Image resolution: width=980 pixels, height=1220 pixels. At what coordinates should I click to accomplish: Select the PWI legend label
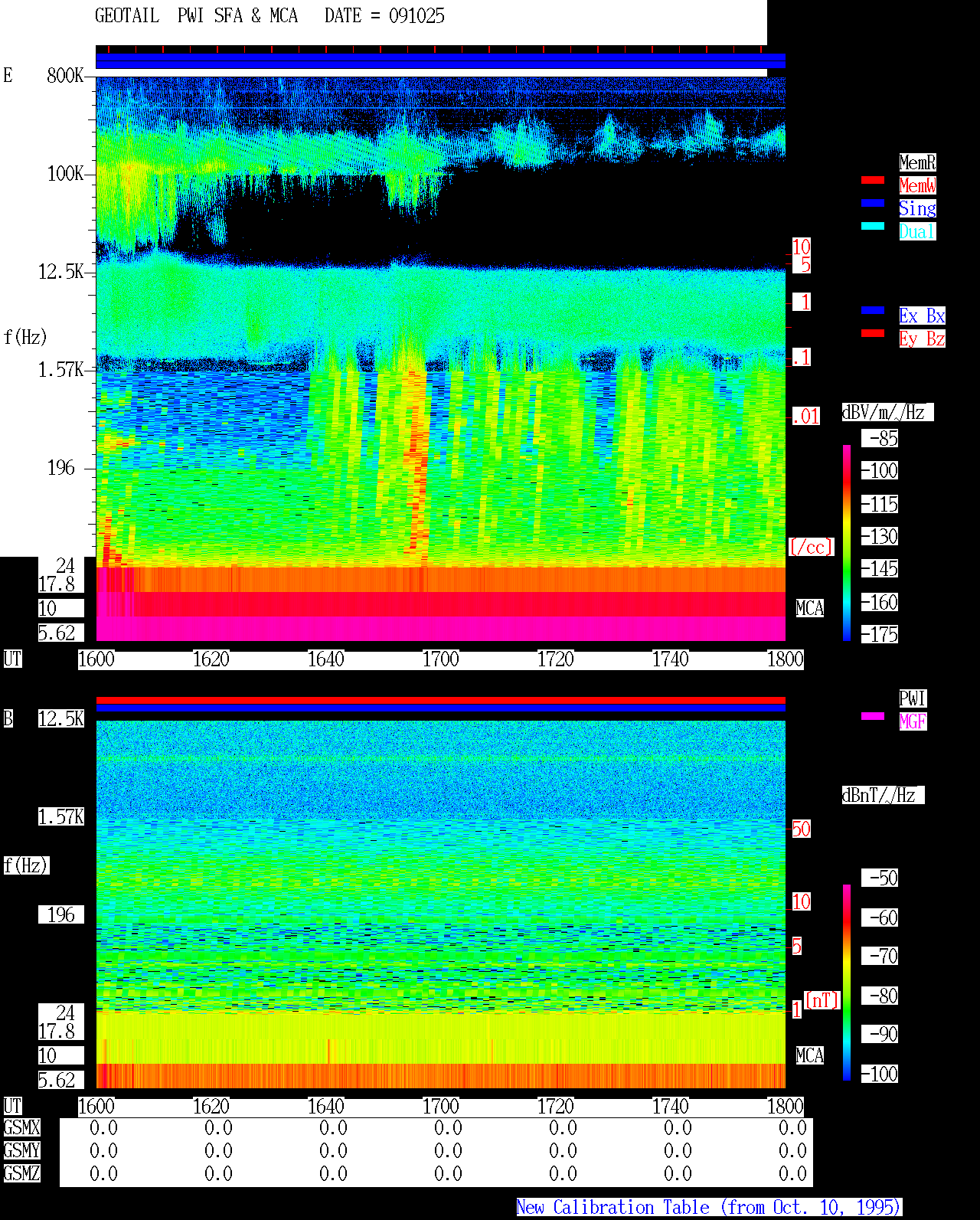[913, 698]
